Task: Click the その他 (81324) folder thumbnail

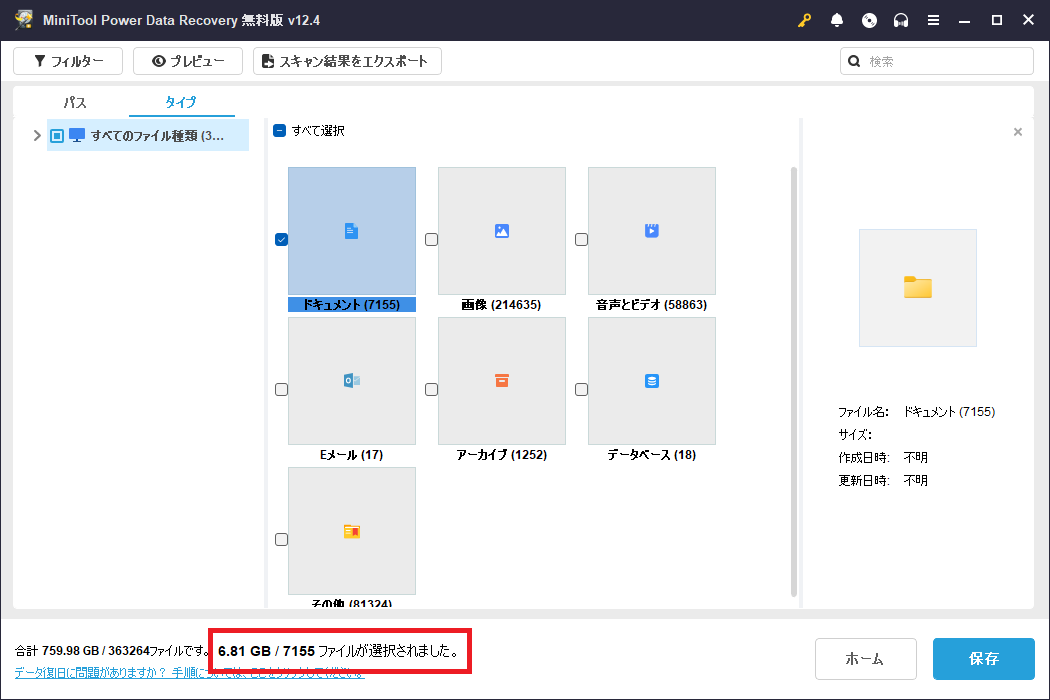Action: pyautogui.click(x=352, y=531)
